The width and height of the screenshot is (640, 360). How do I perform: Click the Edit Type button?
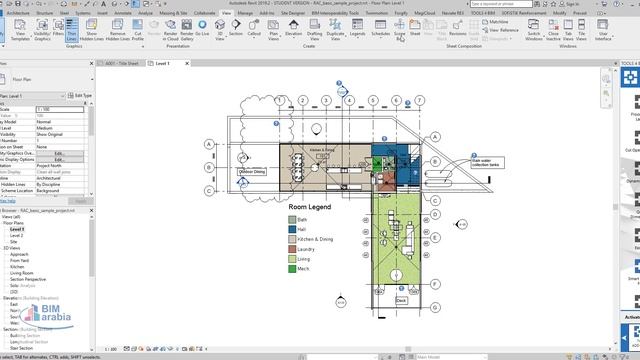(x=80, y=96)
